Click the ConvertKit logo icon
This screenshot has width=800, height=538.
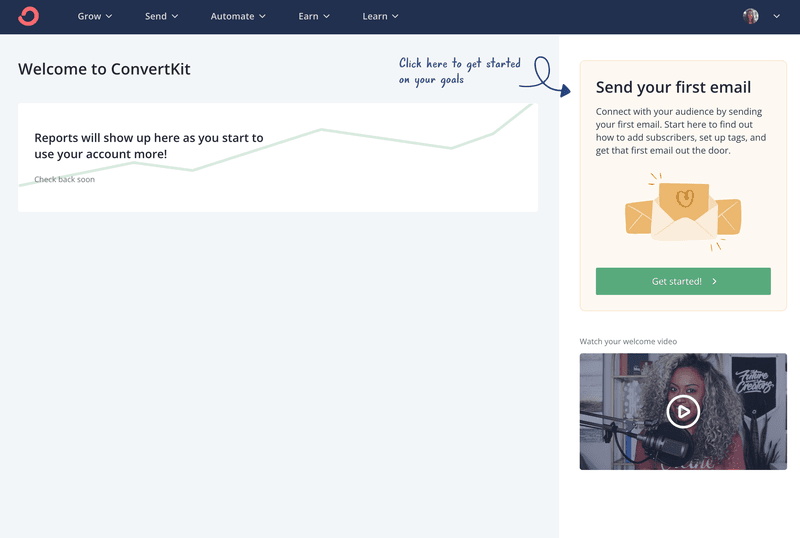click(x=29, y=16)
